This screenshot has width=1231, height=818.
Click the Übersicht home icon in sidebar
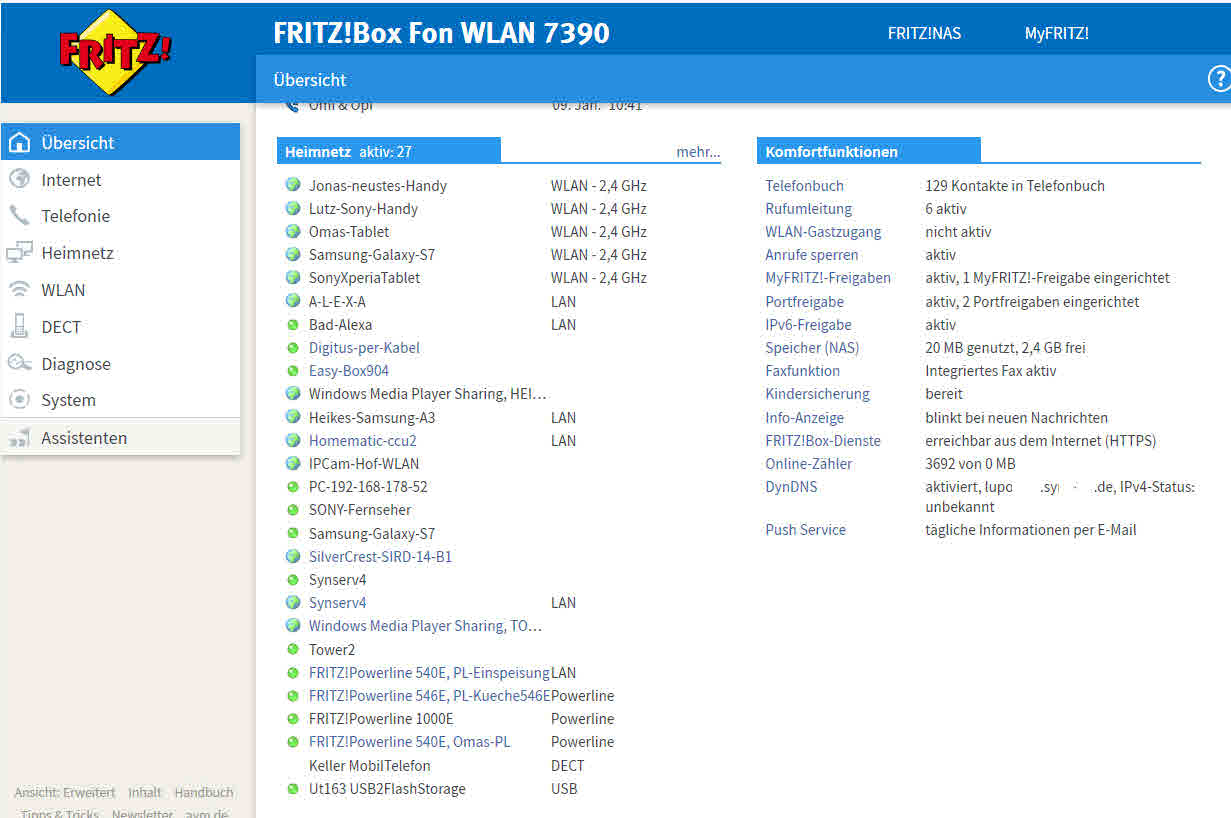pos(19,143)
